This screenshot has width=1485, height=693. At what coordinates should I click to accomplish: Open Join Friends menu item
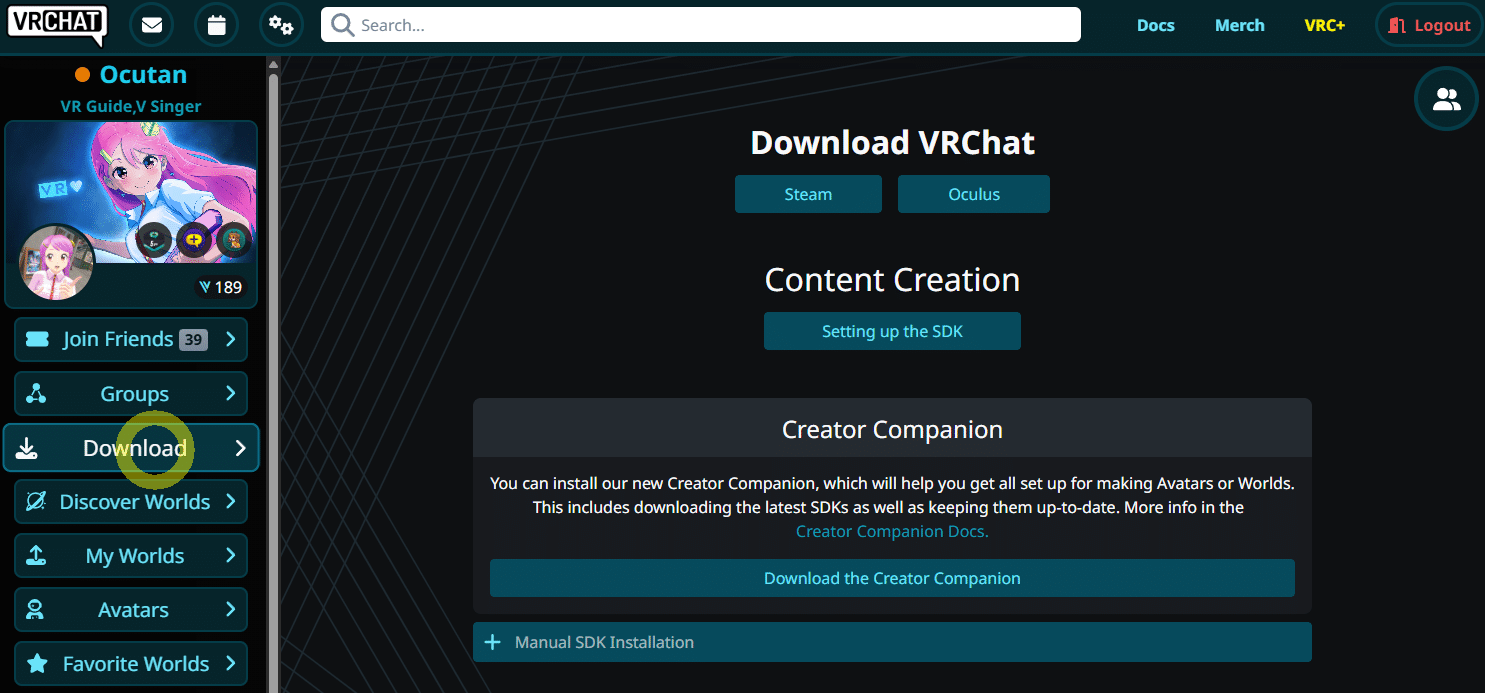(131, 339)
